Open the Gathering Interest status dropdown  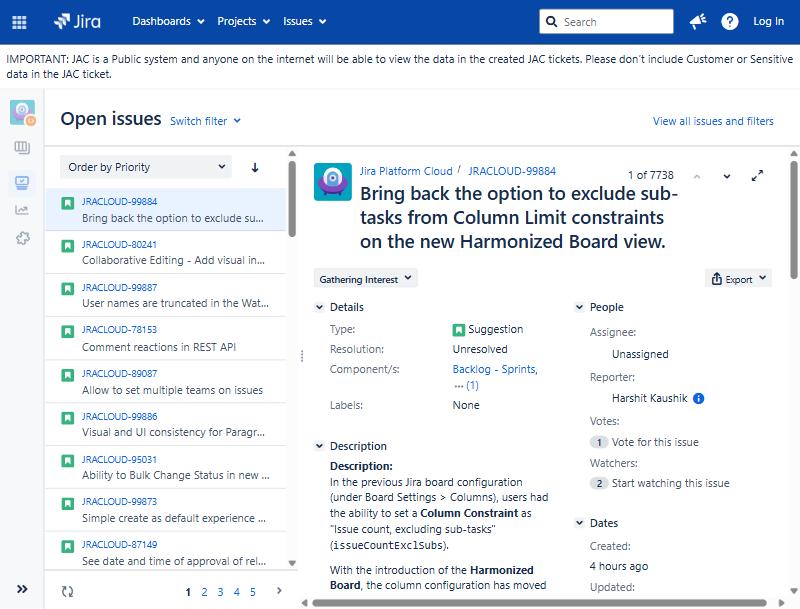tap(365, 279)
